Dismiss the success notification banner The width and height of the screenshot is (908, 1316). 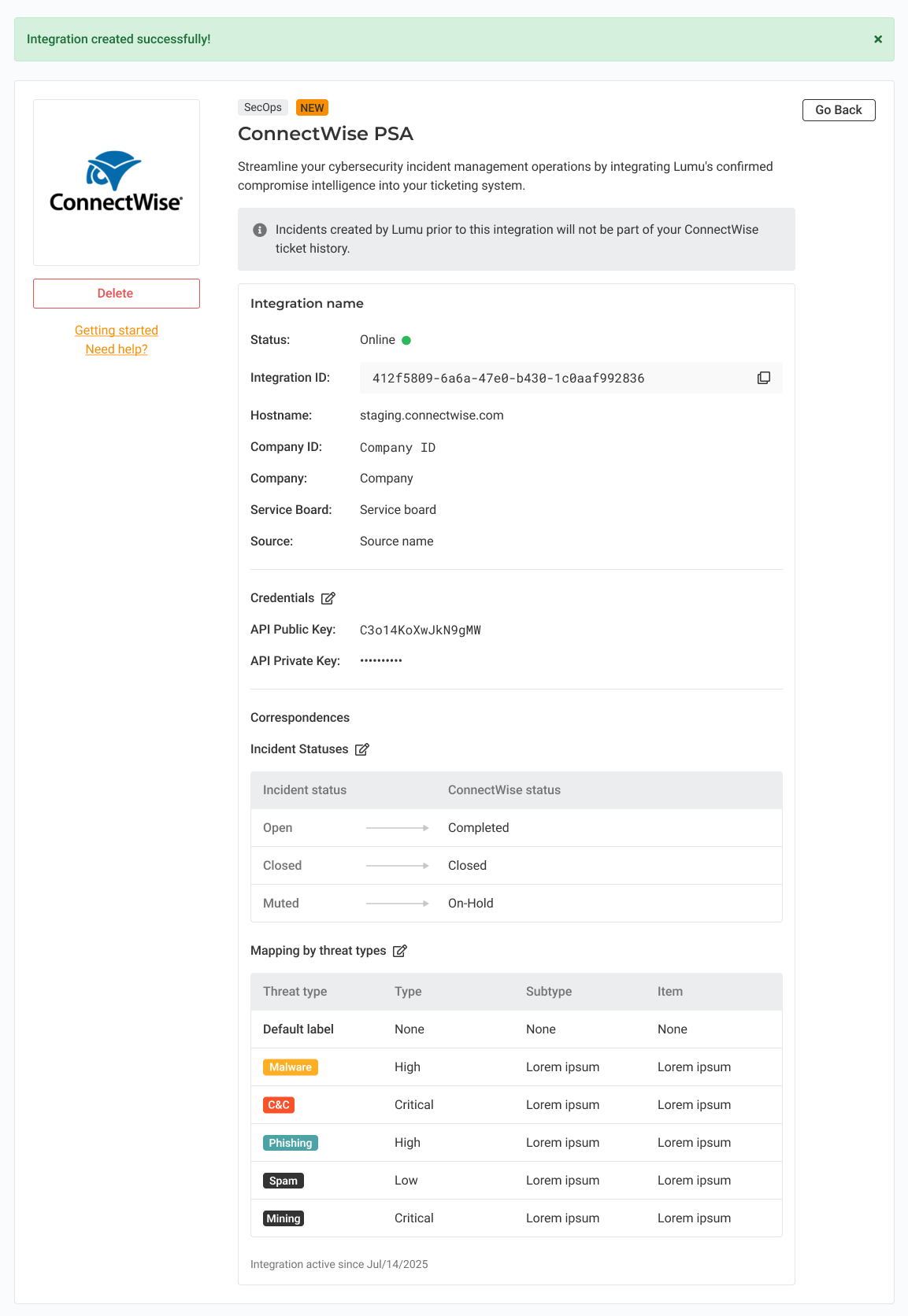pyautogui.click(x=877, y=39)
